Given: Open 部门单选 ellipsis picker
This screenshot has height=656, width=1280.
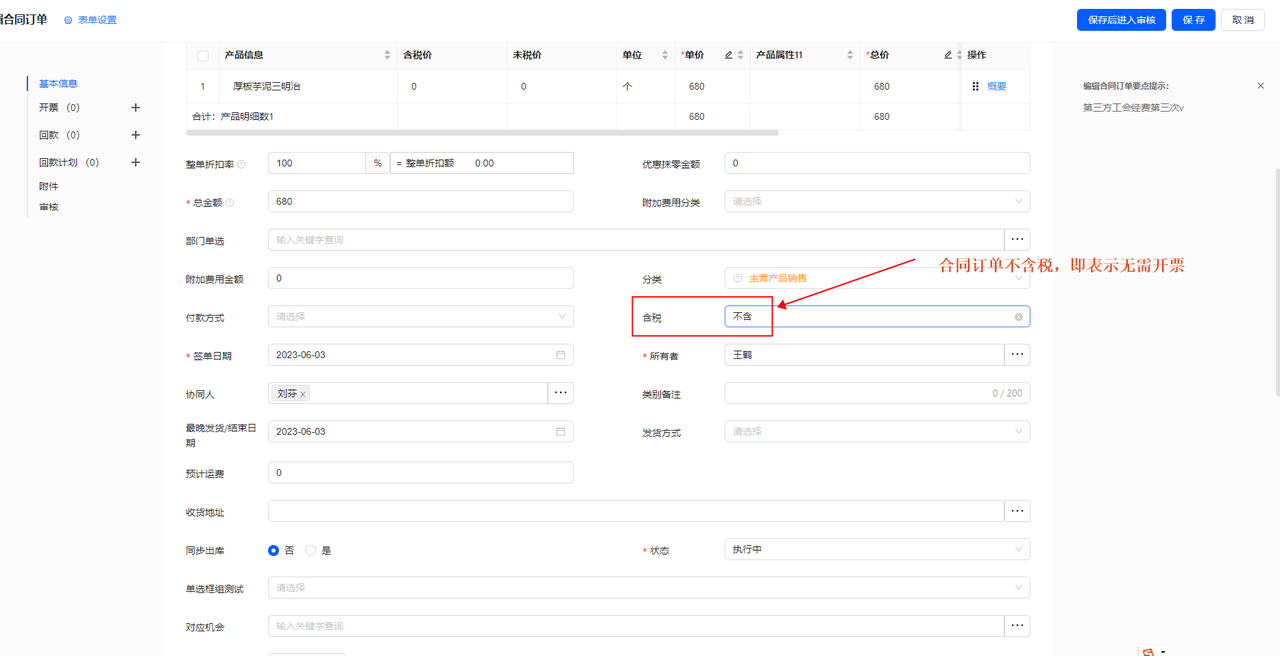Looking at the screenshot, I should tap(1017, 240).
